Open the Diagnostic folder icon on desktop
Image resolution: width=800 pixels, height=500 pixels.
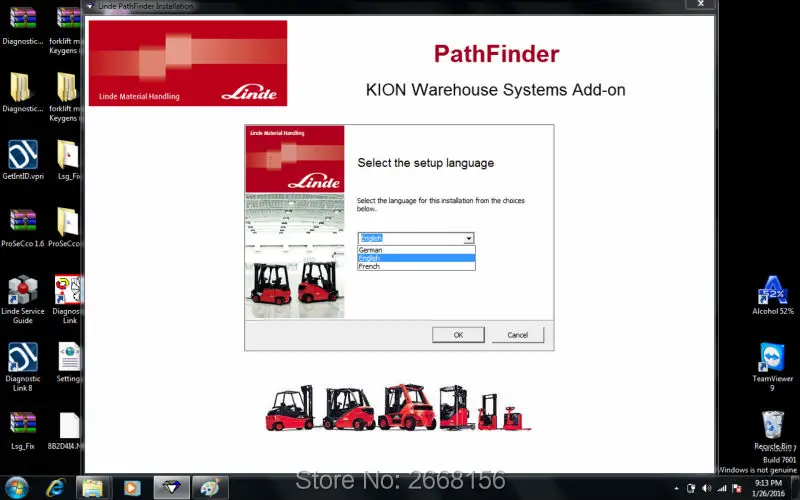(x=22, y=92)
